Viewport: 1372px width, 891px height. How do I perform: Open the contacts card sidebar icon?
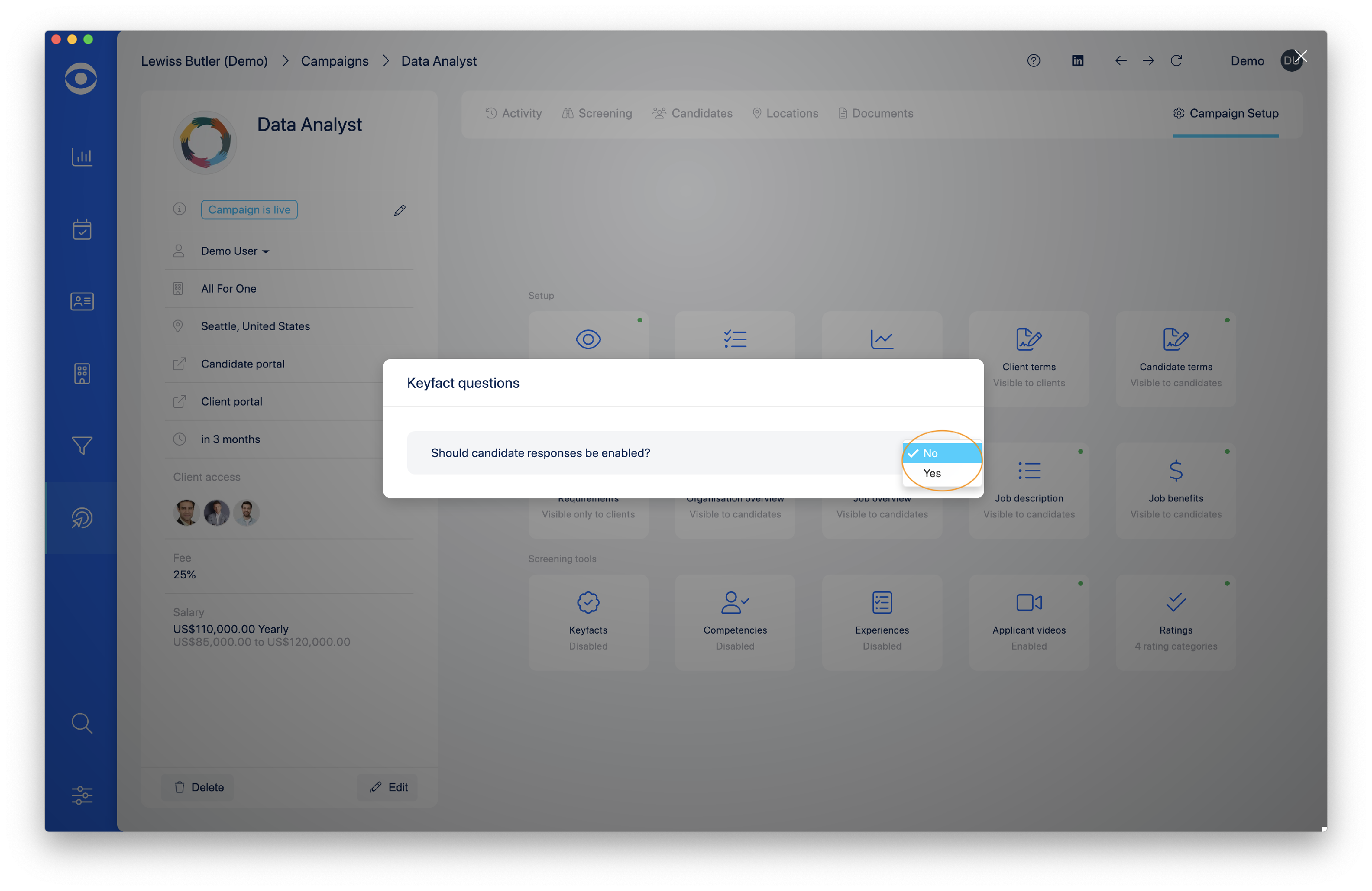[81, 301]
